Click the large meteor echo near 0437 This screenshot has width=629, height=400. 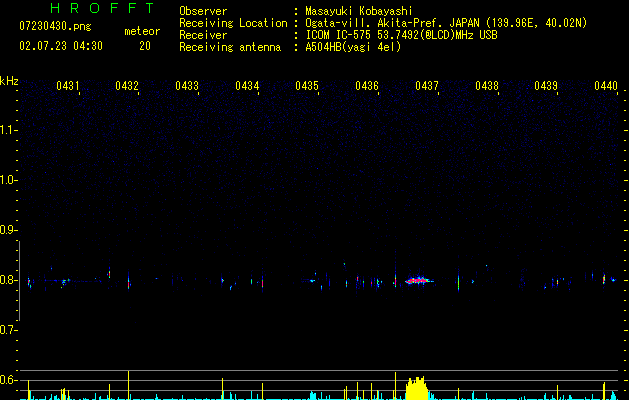click(419, 280)
